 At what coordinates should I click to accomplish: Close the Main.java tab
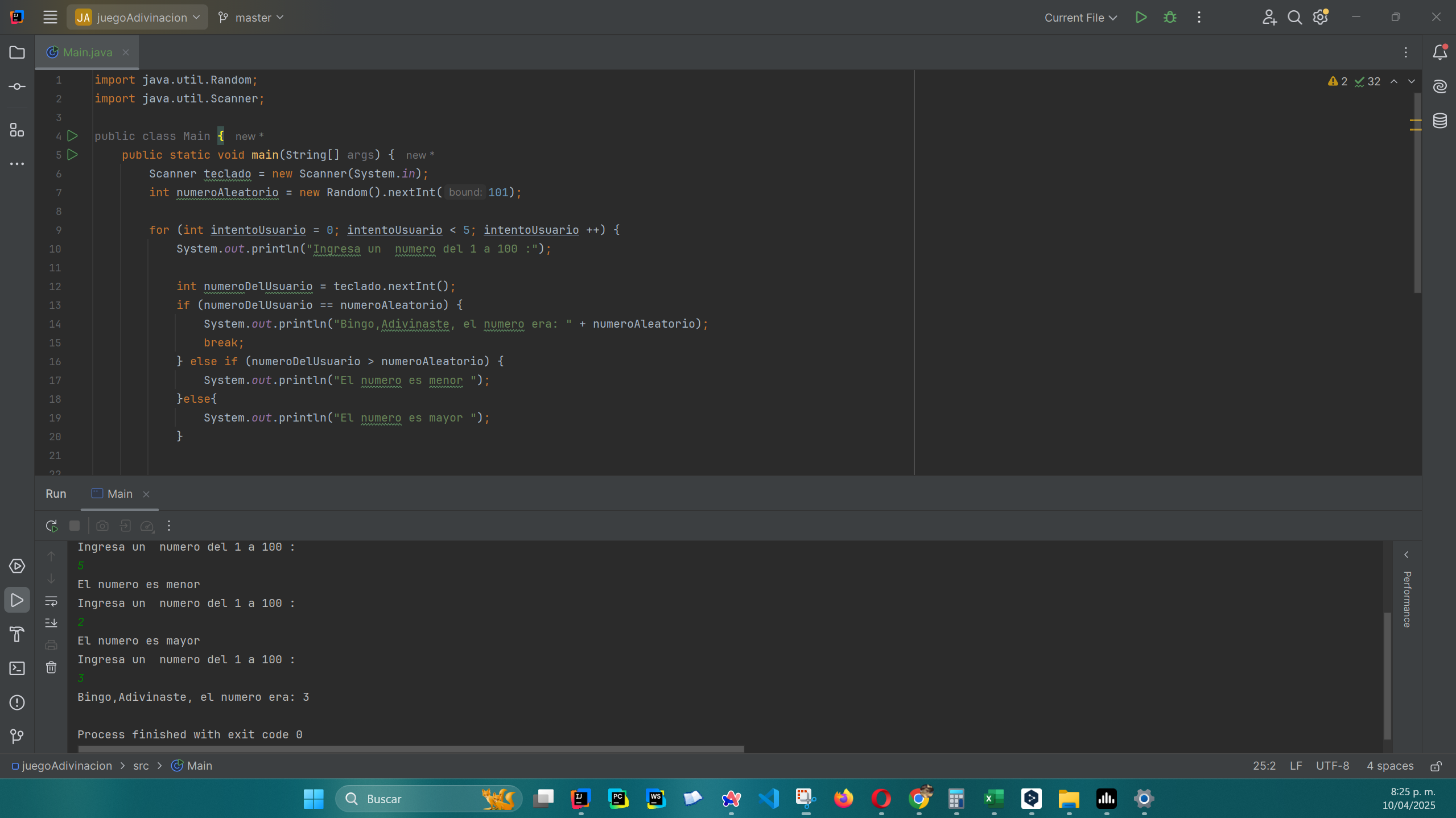point(126,52)
